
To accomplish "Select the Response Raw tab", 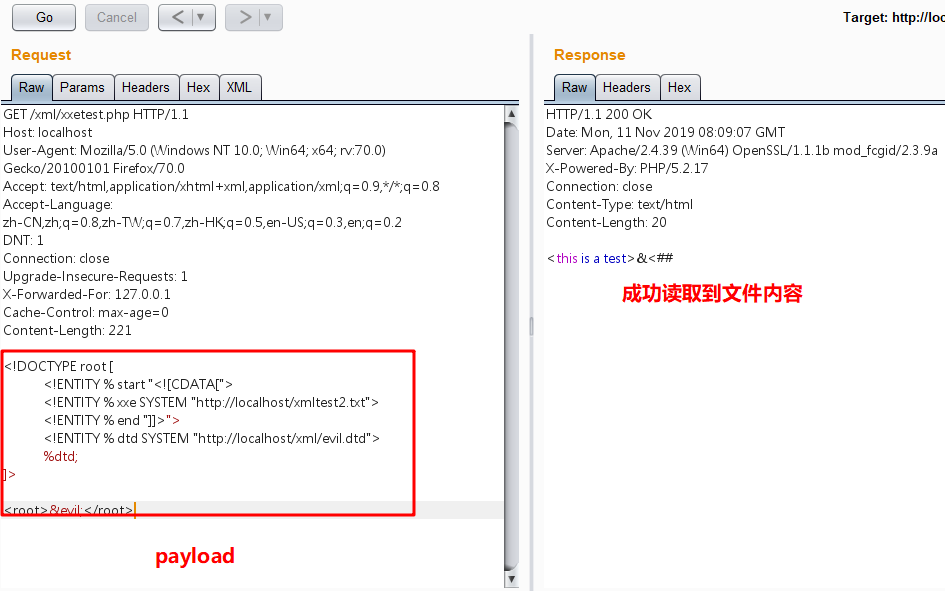I will (x=574, y=87).
